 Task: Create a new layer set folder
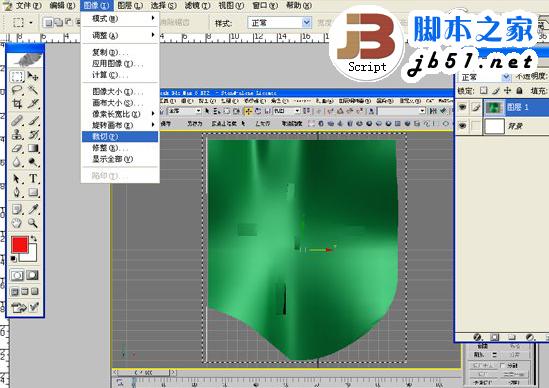pos(512,337)
